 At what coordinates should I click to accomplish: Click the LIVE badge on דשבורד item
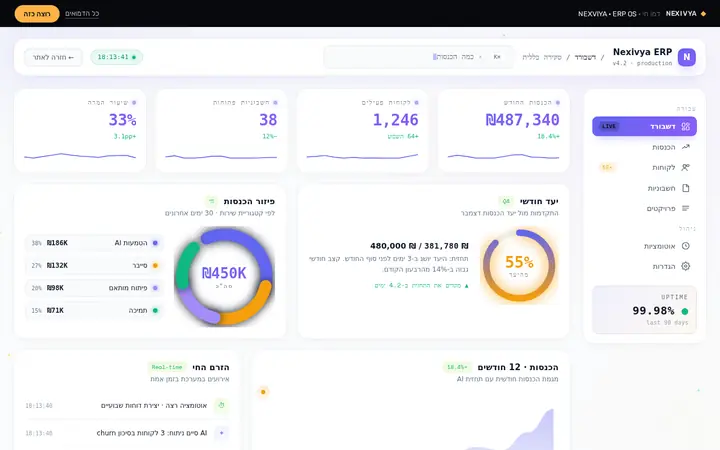(x=609, y=126)
